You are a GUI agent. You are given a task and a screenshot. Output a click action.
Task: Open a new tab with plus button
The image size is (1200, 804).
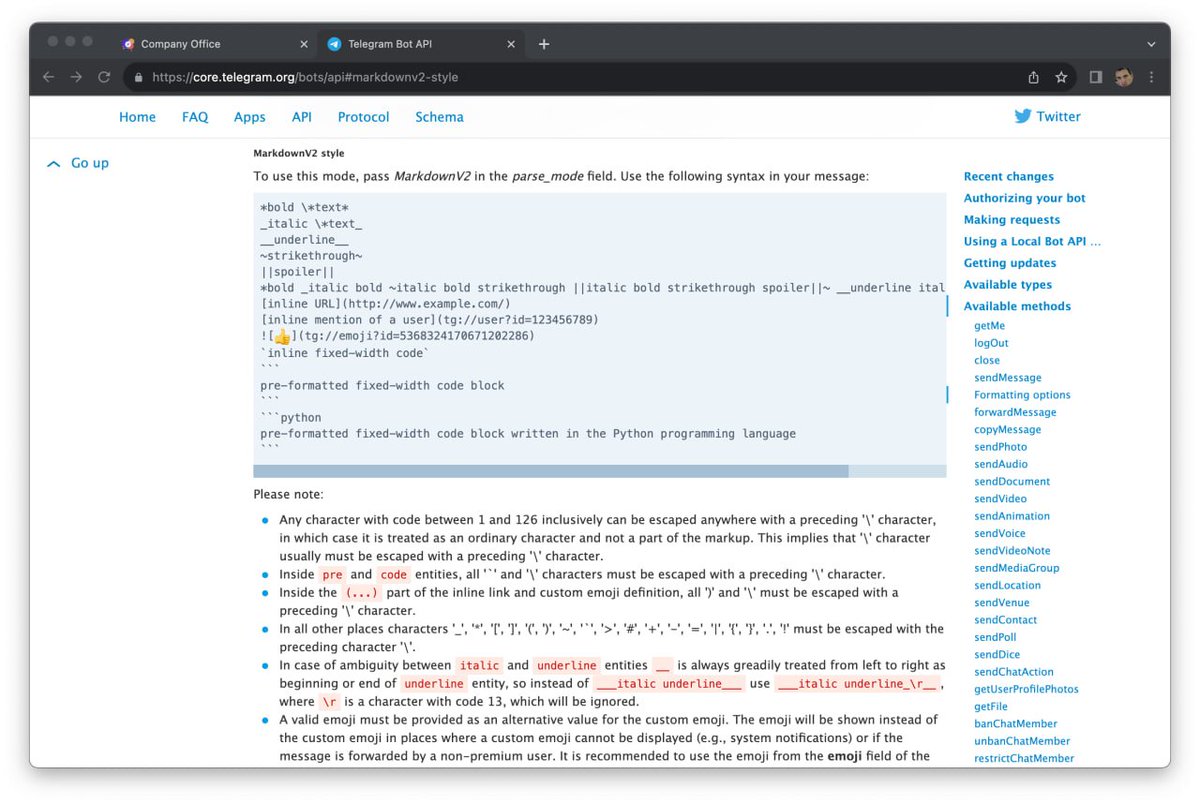pos(544,44)
